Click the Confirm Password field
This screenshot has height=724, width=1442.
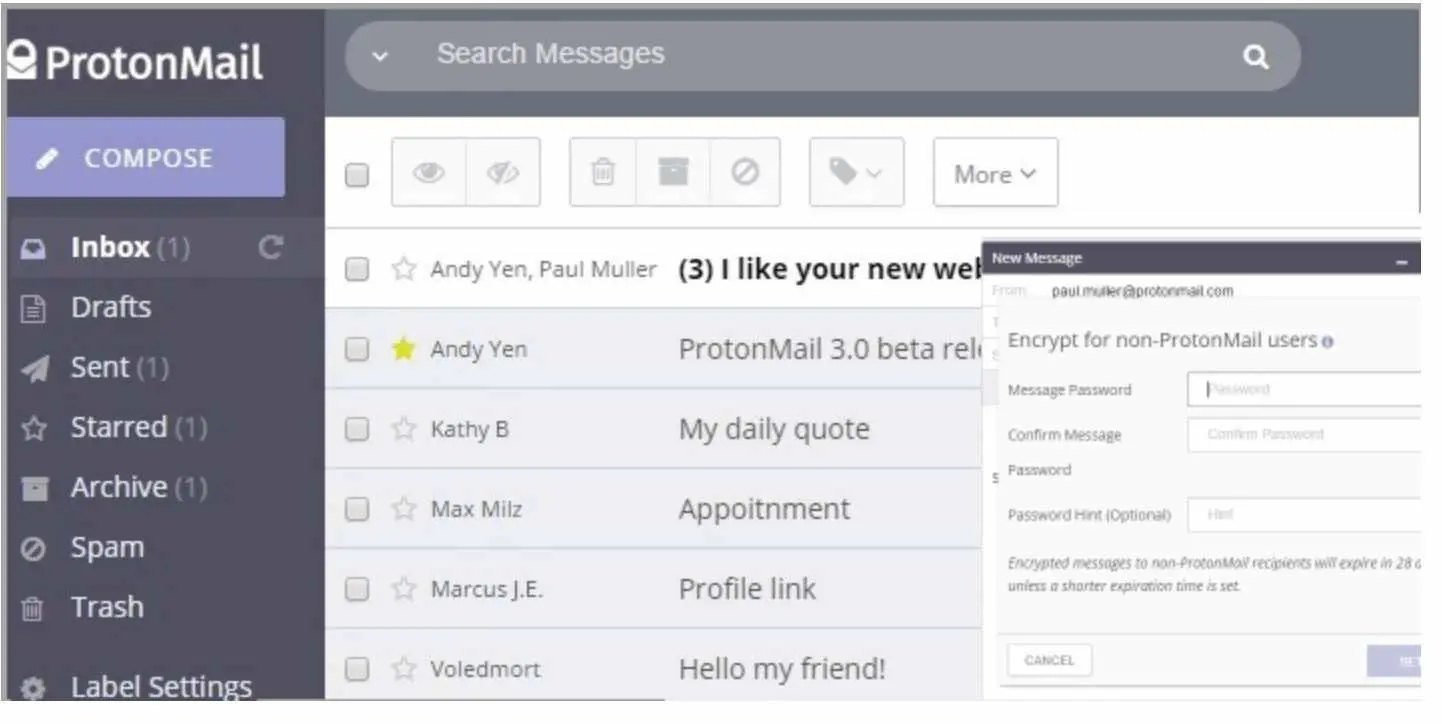click(x=1304, y=434)
